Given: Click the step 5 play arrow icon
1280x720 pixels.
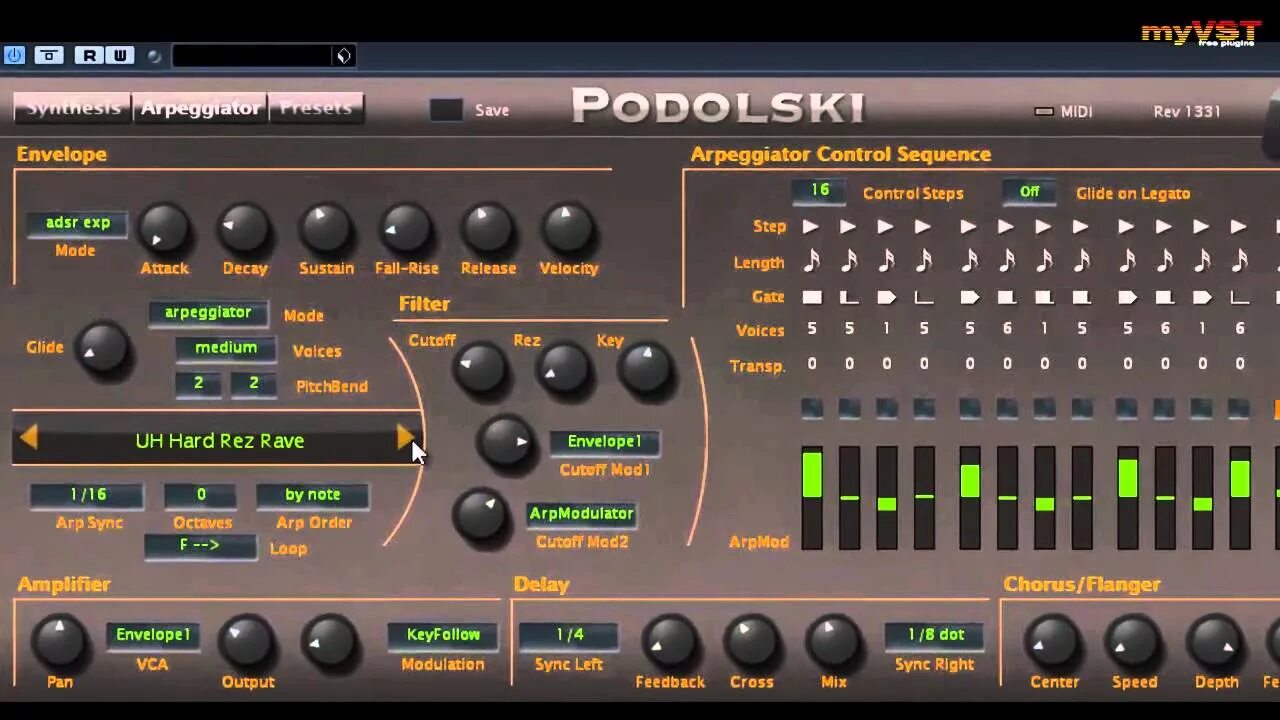Looking at the screenshot, I should pos(969,227).
